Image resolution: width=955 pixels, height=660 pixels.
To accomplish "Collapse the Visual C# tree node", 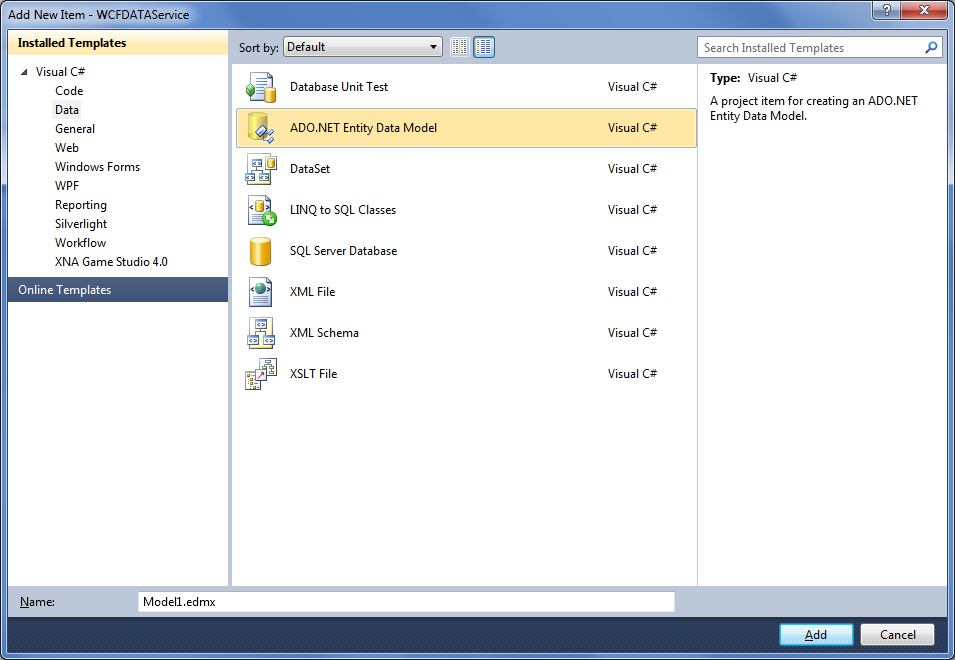I will click(x=25, y=72).
